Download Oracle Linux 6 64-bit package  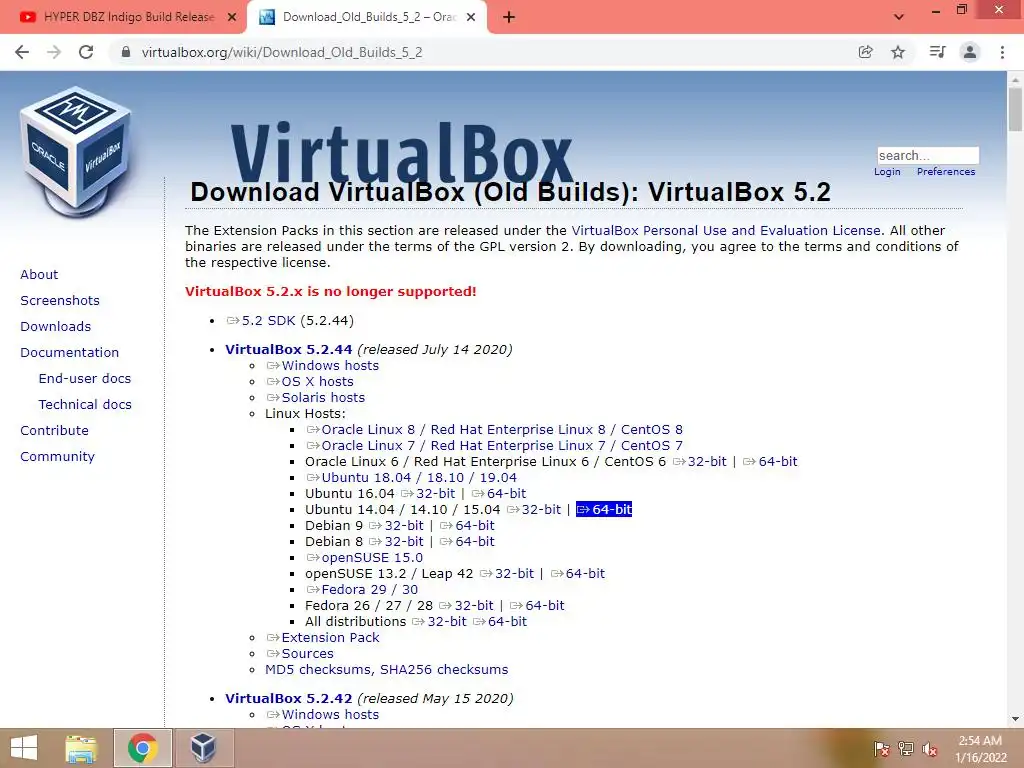point(771,462)
